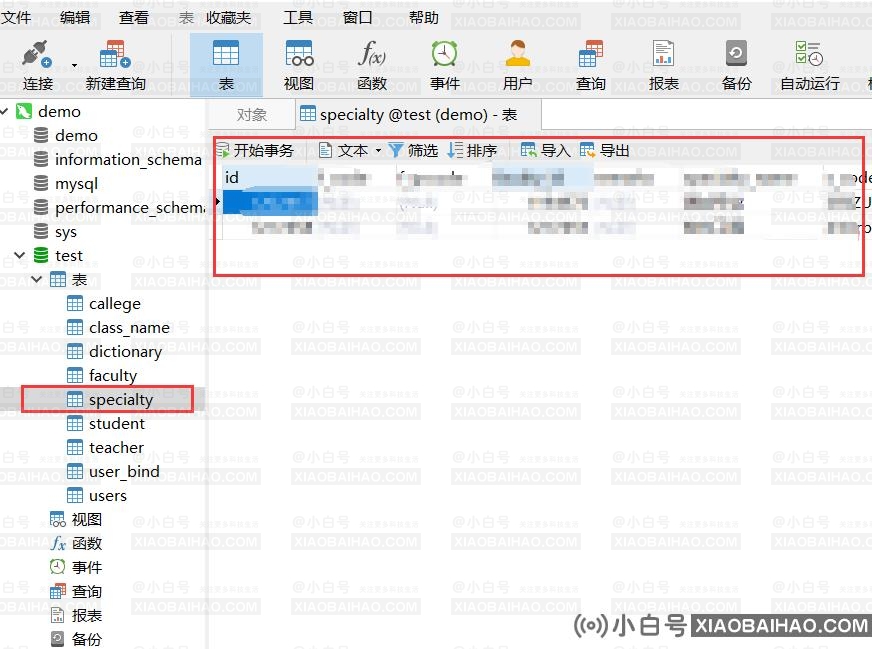This screenshot has height=649, width=872.
Task: Click the users table grid icon
Action: [x=75, y=495]
